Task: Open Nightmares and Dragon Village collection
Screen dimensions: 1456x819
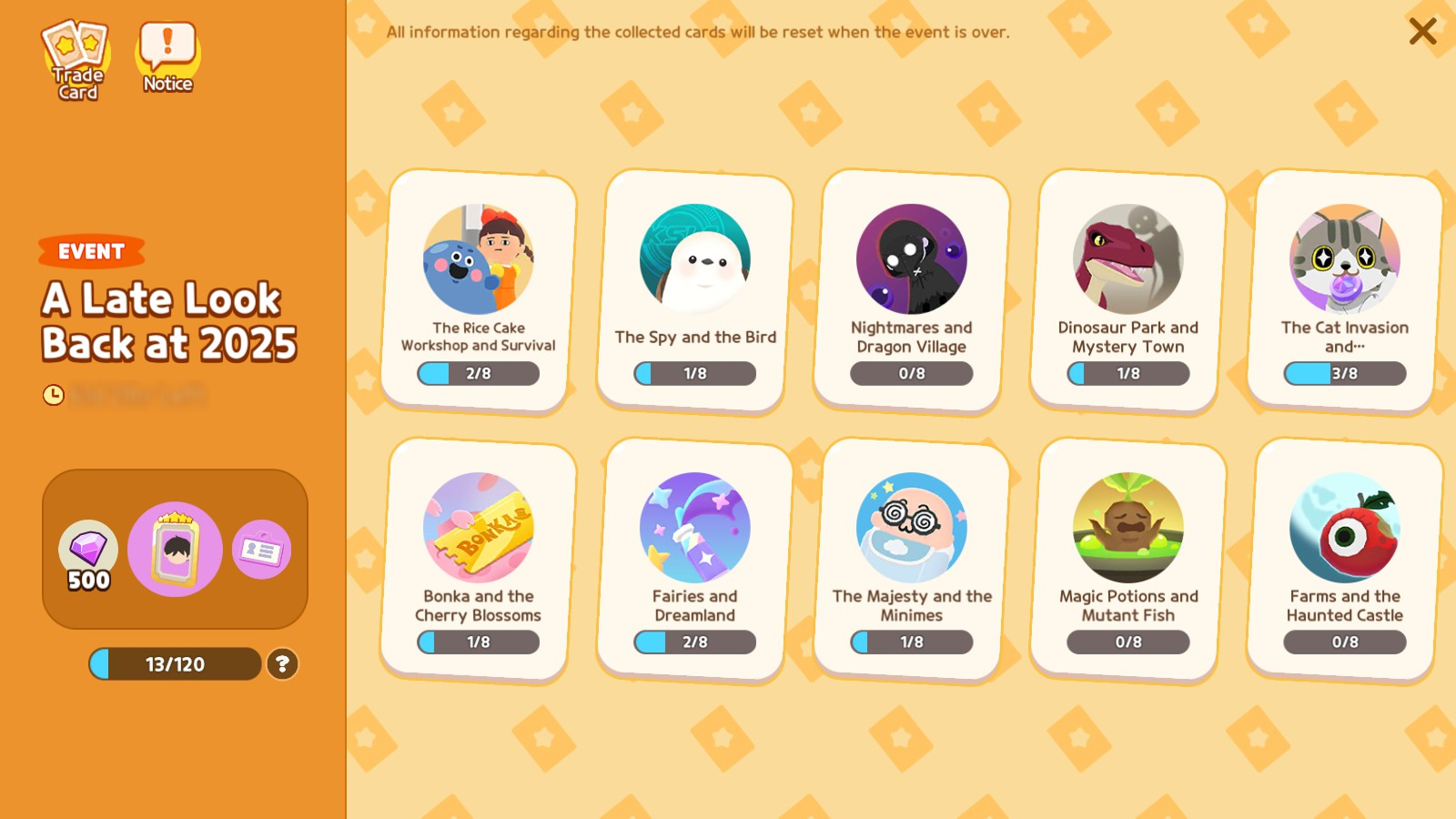Action: [x=912, y=290]
